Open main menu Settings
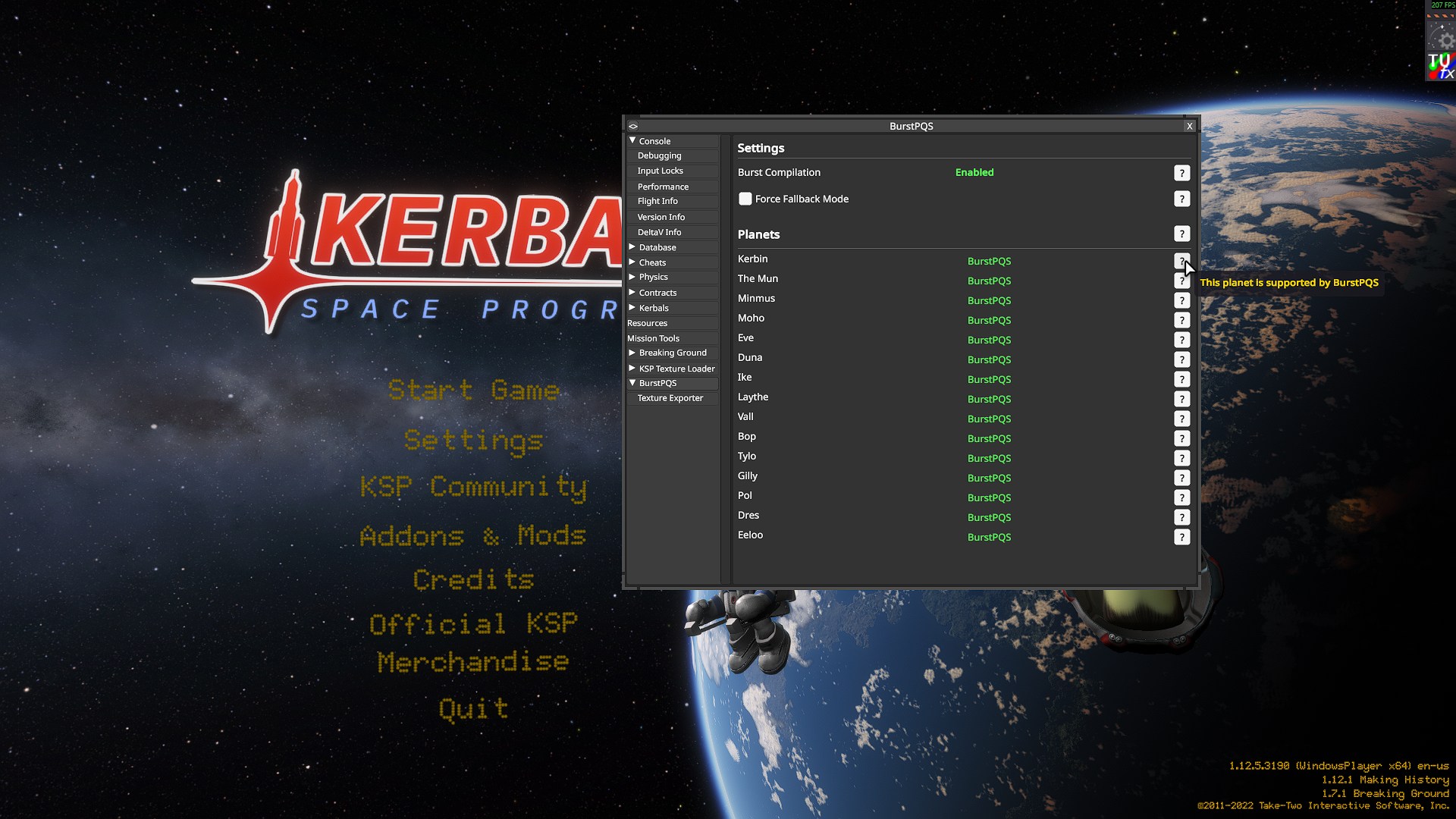1456x819 pixels. tap(474, 441)
